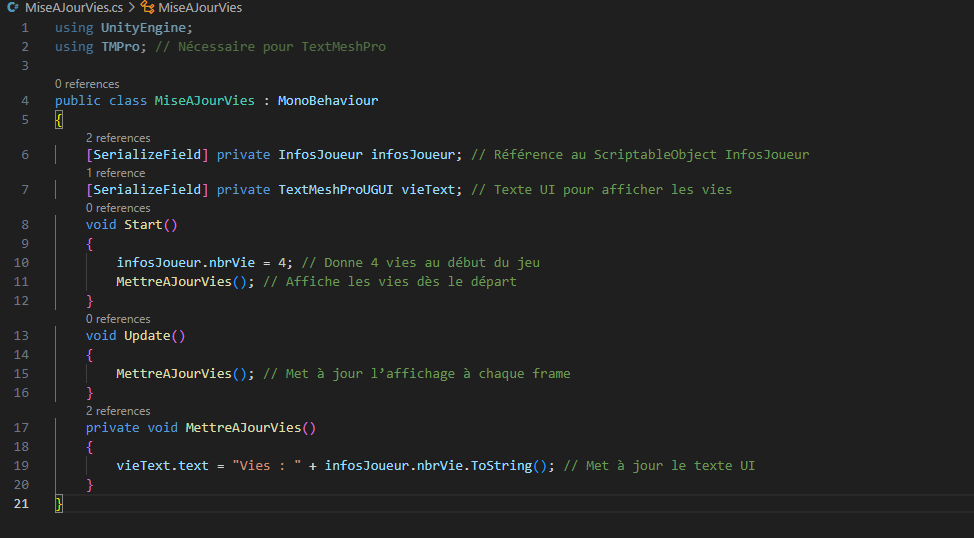Click "[SerializeField]" attribute on line 7
The width and height of the screenshot is (974, 538).
pos(147,189)
